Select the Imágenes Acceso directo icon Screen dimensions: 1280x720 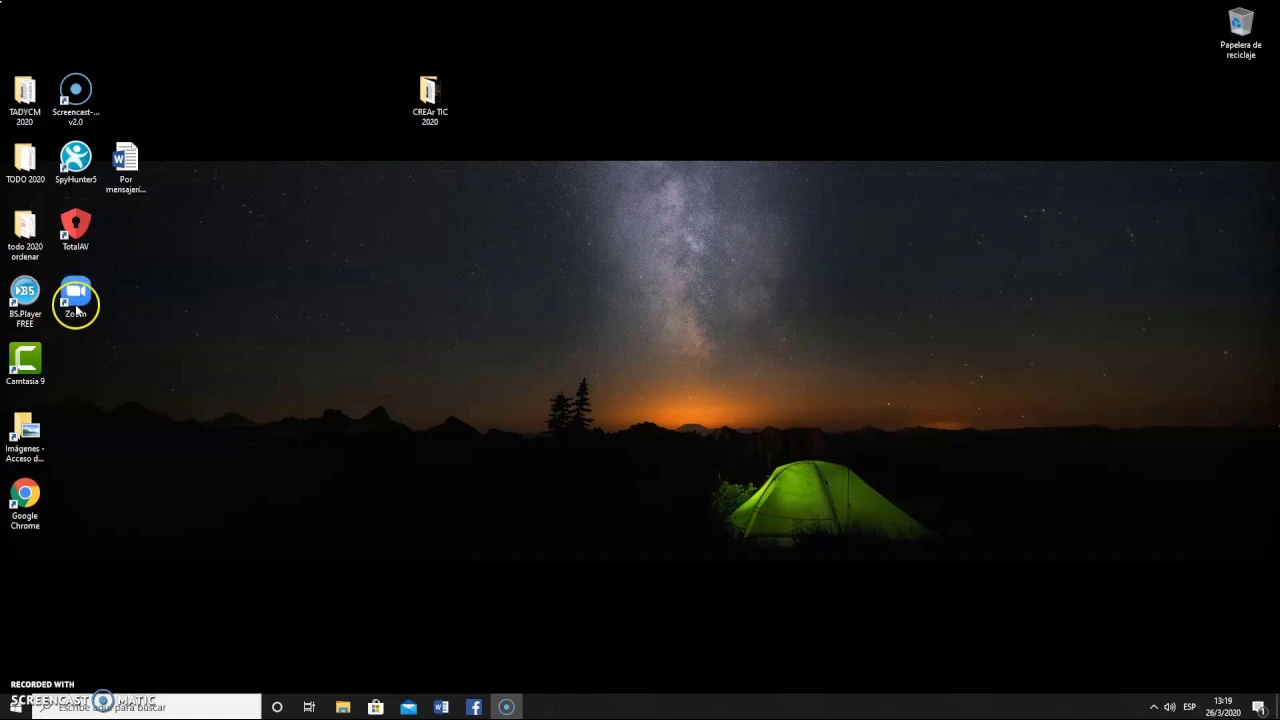[x=25, y=437]
